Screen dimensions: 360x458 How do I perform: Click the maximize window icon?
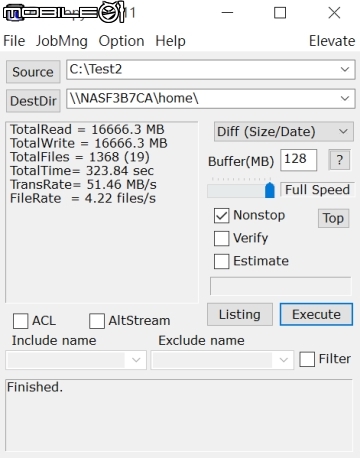(280, 13)
